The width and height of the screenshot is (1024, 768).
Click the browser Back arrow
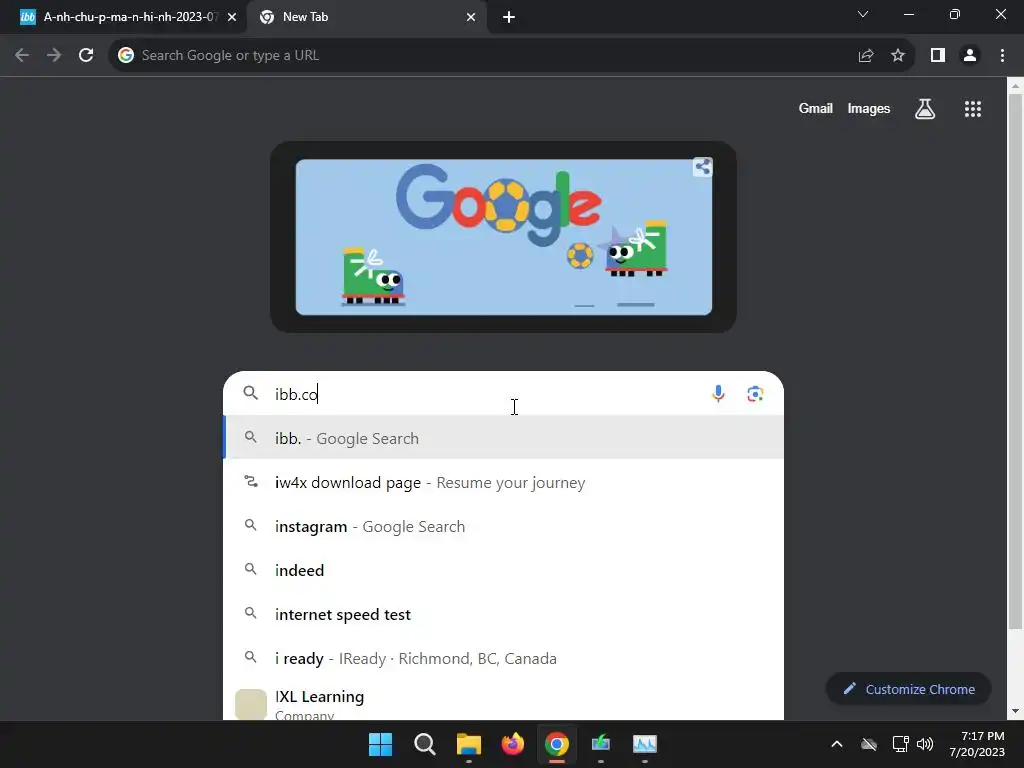22,56
